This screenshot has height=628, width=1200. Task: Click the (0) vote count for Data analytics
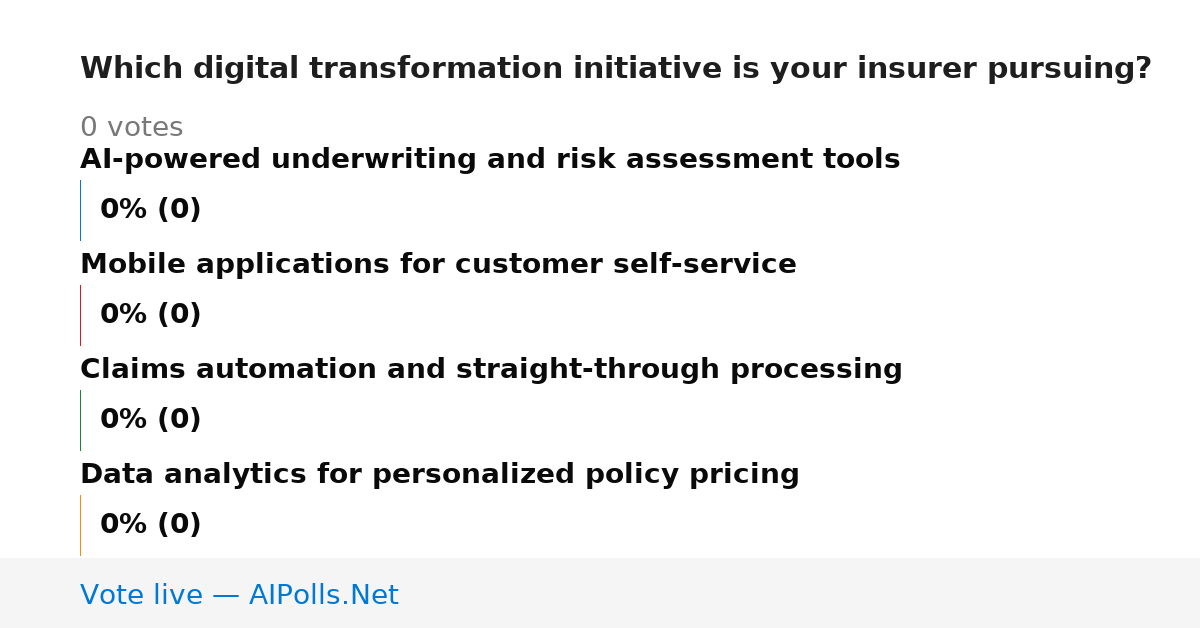179,525
